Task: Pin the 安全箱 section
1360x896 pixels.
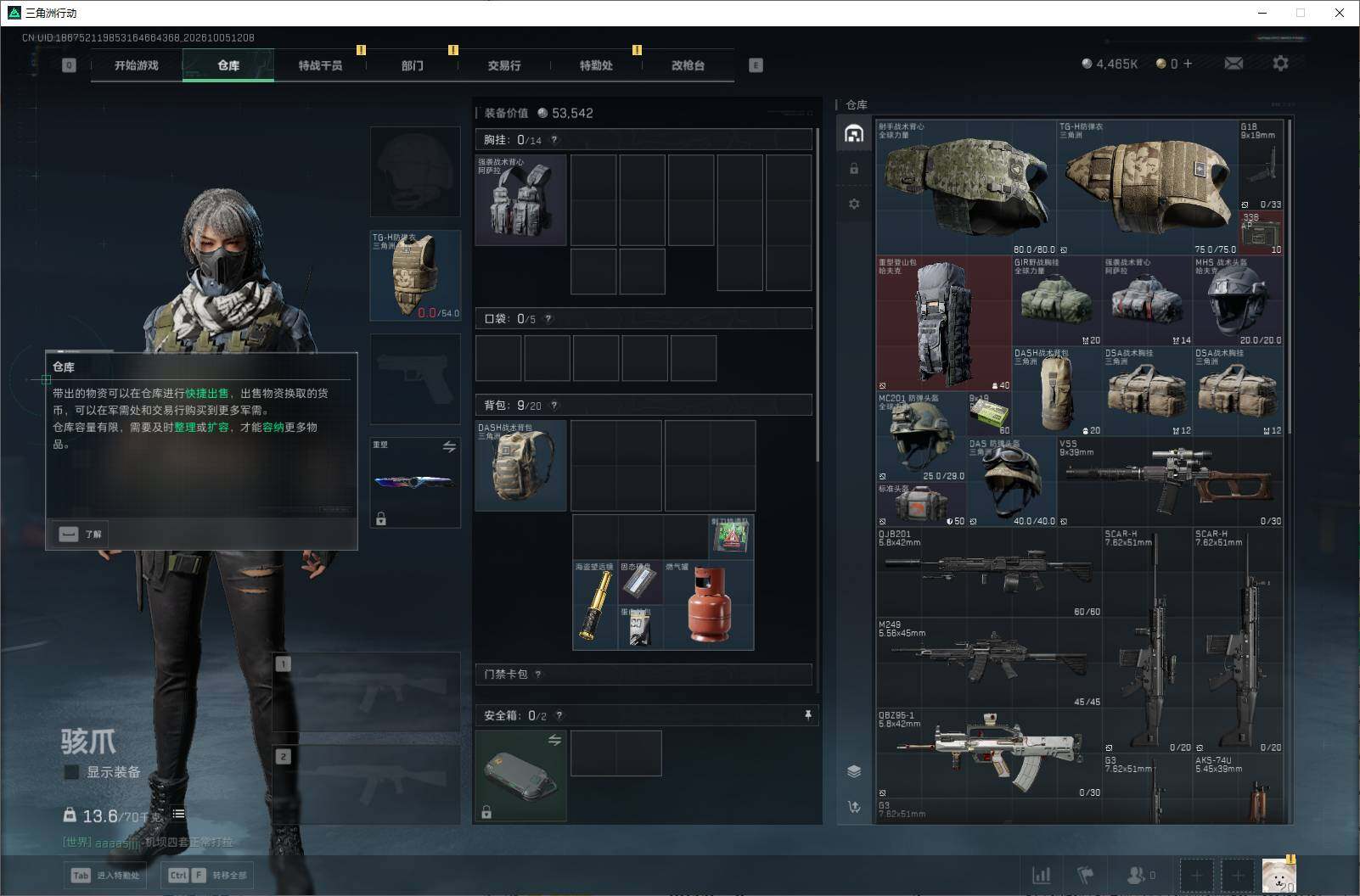Action: coord(807,715)
